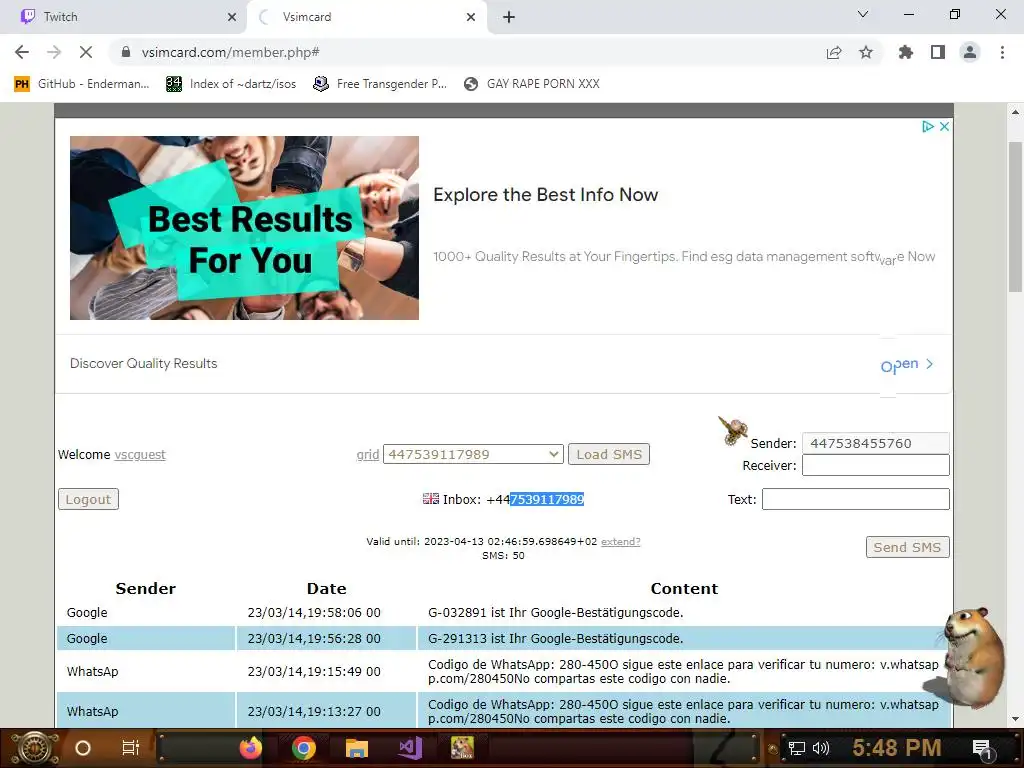Toggle the browser side panel icon
Viewport: 1024px width, 768px height.
pyautogui.click(x=938, y=52)
